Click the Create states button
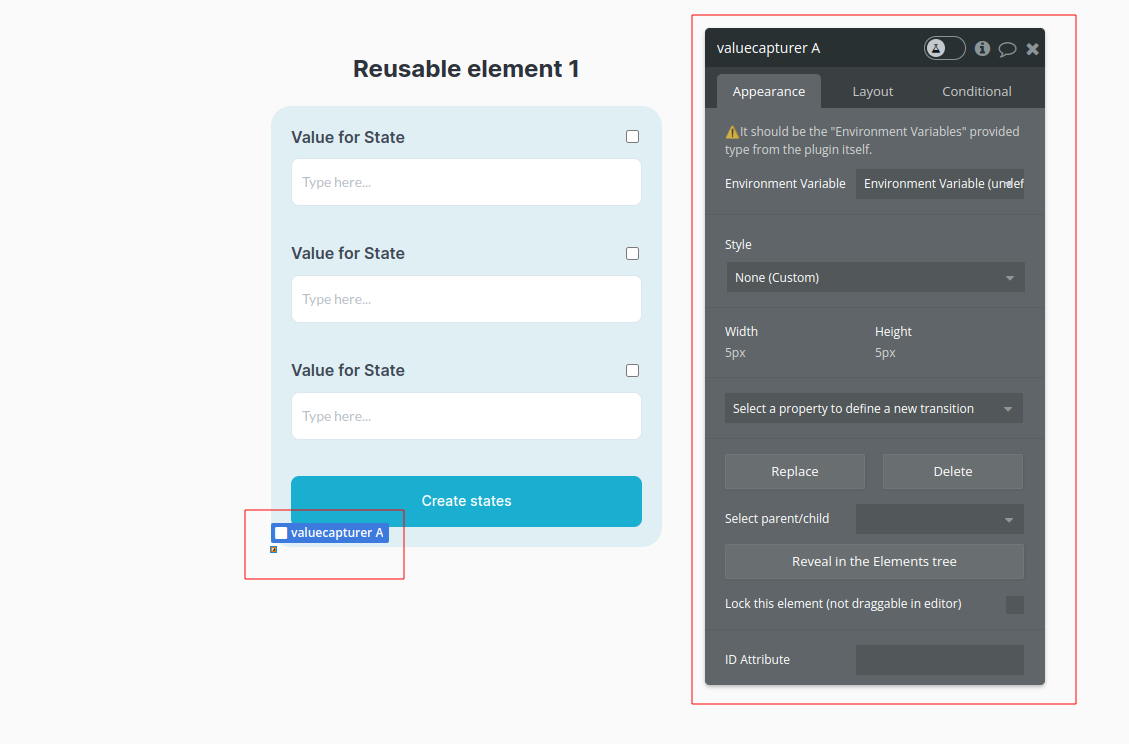This screenshot has height=744, width=1129. pos(467,501)
